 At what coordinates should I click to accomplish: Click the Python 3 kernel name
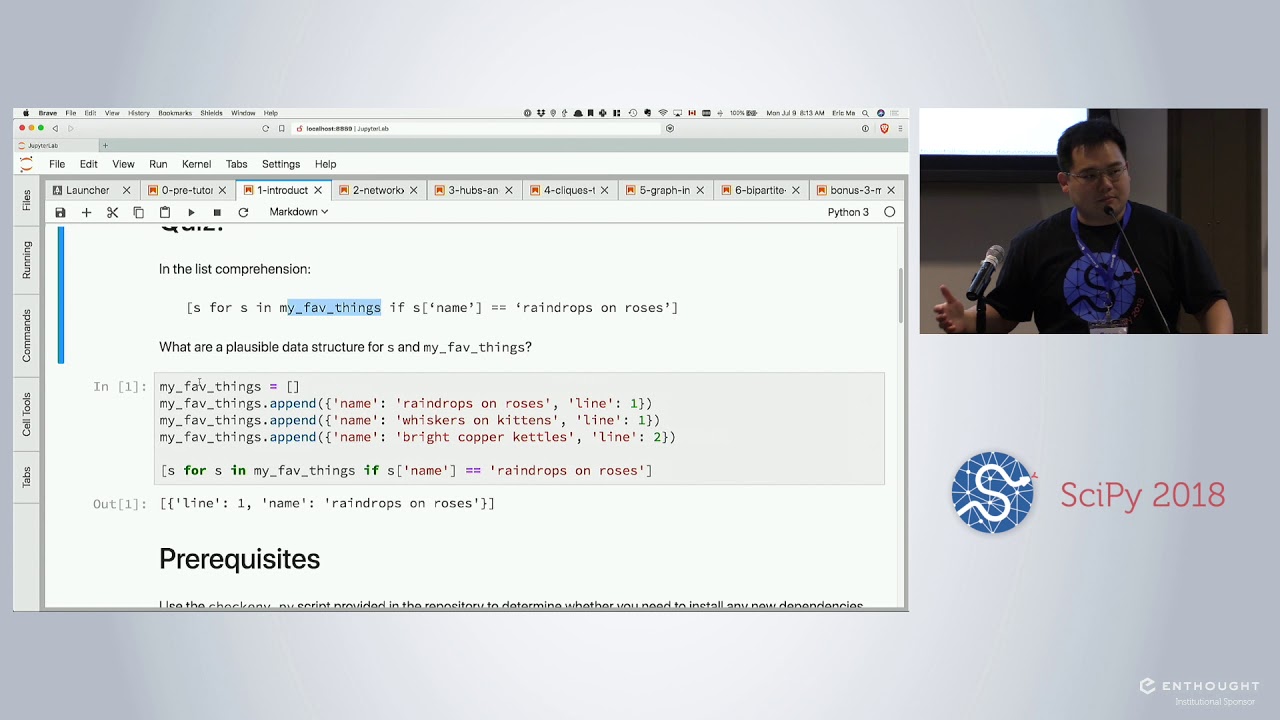pyautogui.click(x=848, y=212)
